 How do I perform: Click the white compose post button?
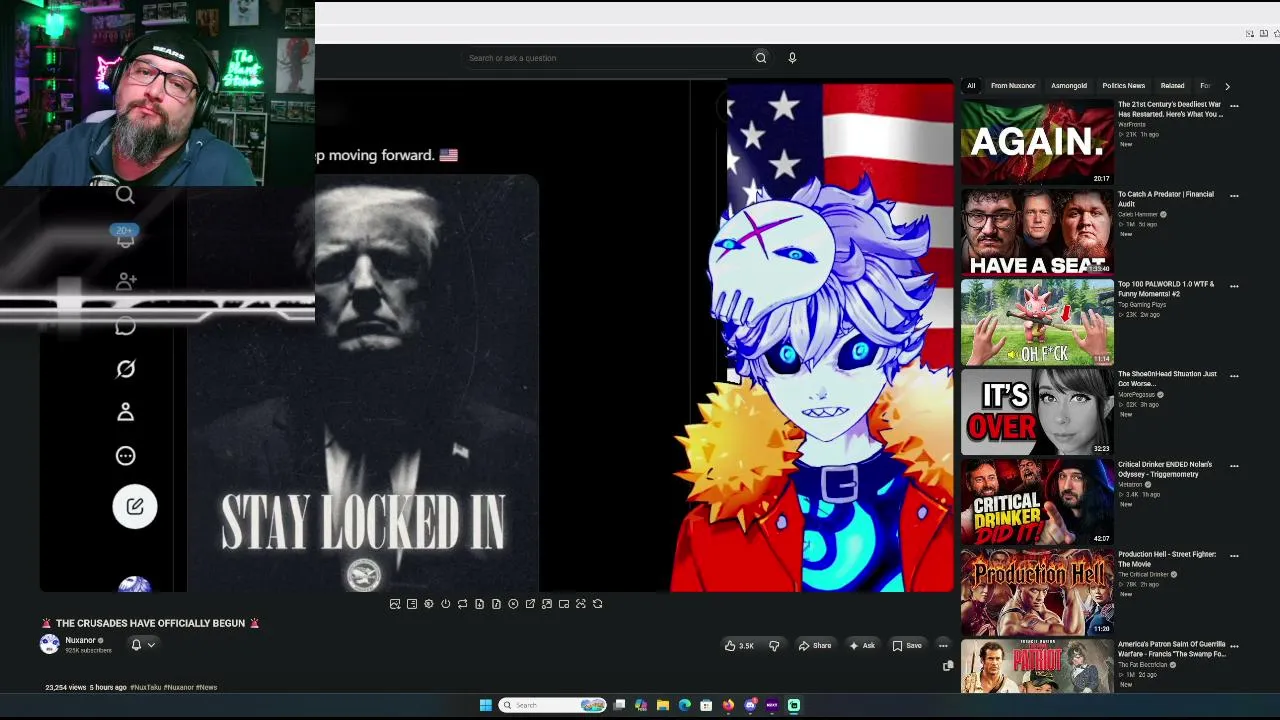tap(135, 506)
